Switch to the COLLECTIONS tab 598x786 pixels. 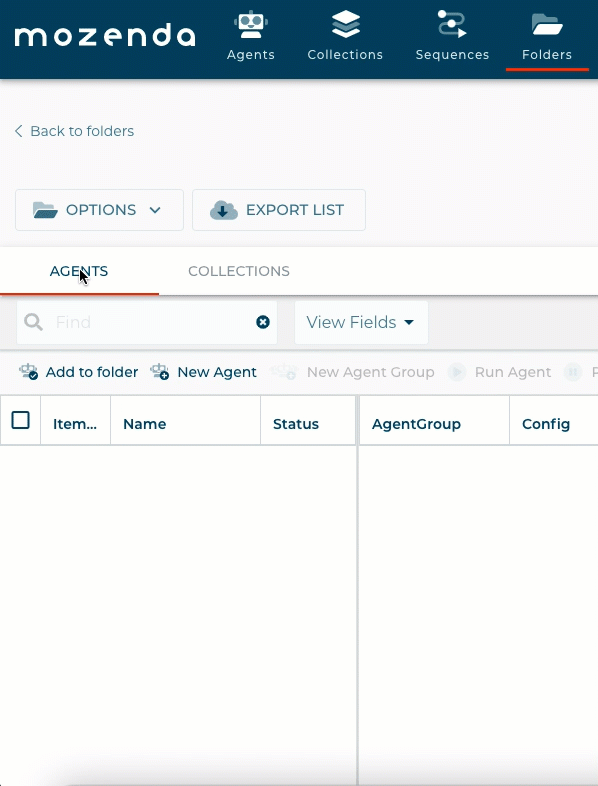tap(239, 271)
